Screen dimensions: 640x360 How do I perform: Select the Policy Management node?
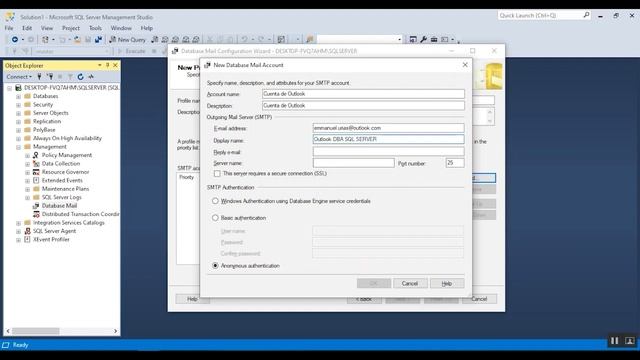(x=67, y=155)
